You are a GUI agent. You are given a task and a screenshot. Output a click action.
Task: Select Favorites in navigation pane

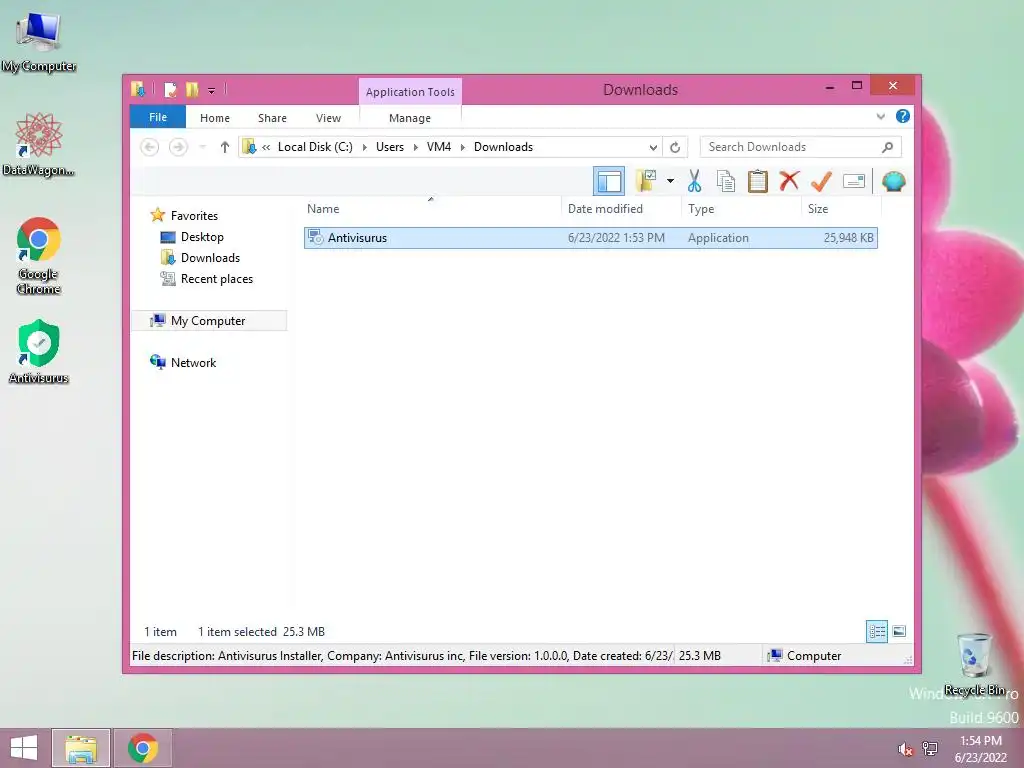[x=194, y=216]
